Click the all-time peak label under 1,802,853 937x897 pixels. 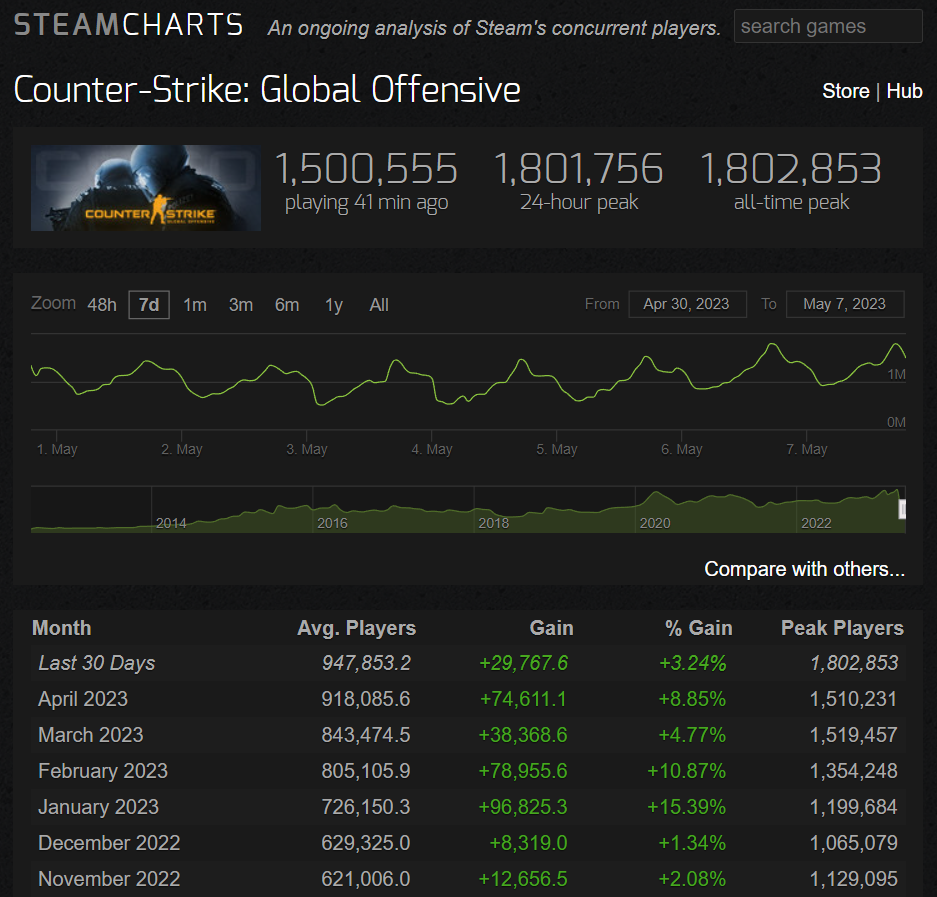791,202
